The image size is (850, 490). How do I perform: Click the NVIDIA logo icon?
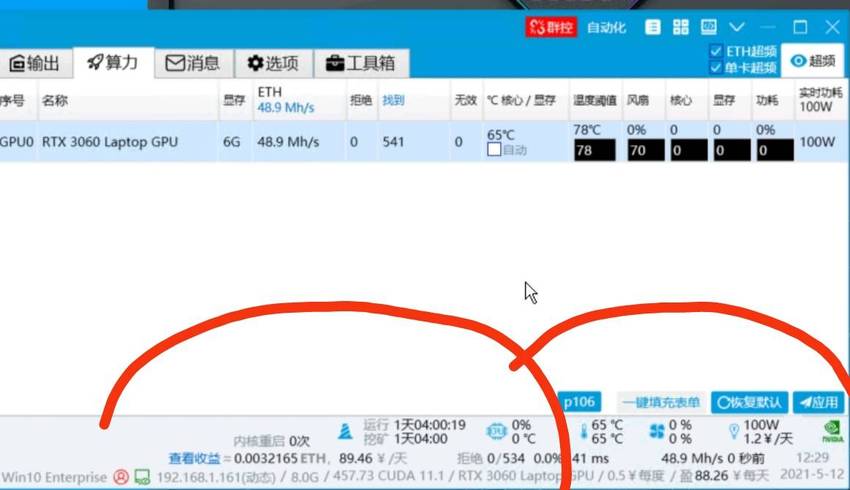point(832,431)
